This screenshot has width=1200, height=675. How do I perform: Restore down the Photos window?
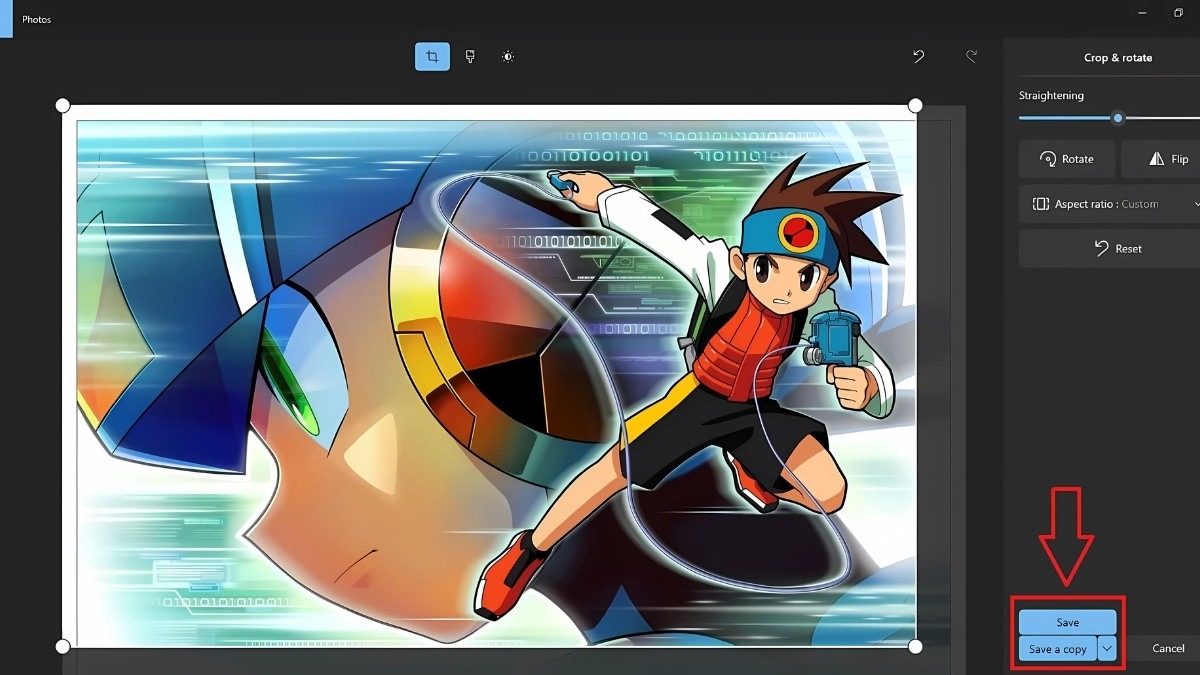1179,13
